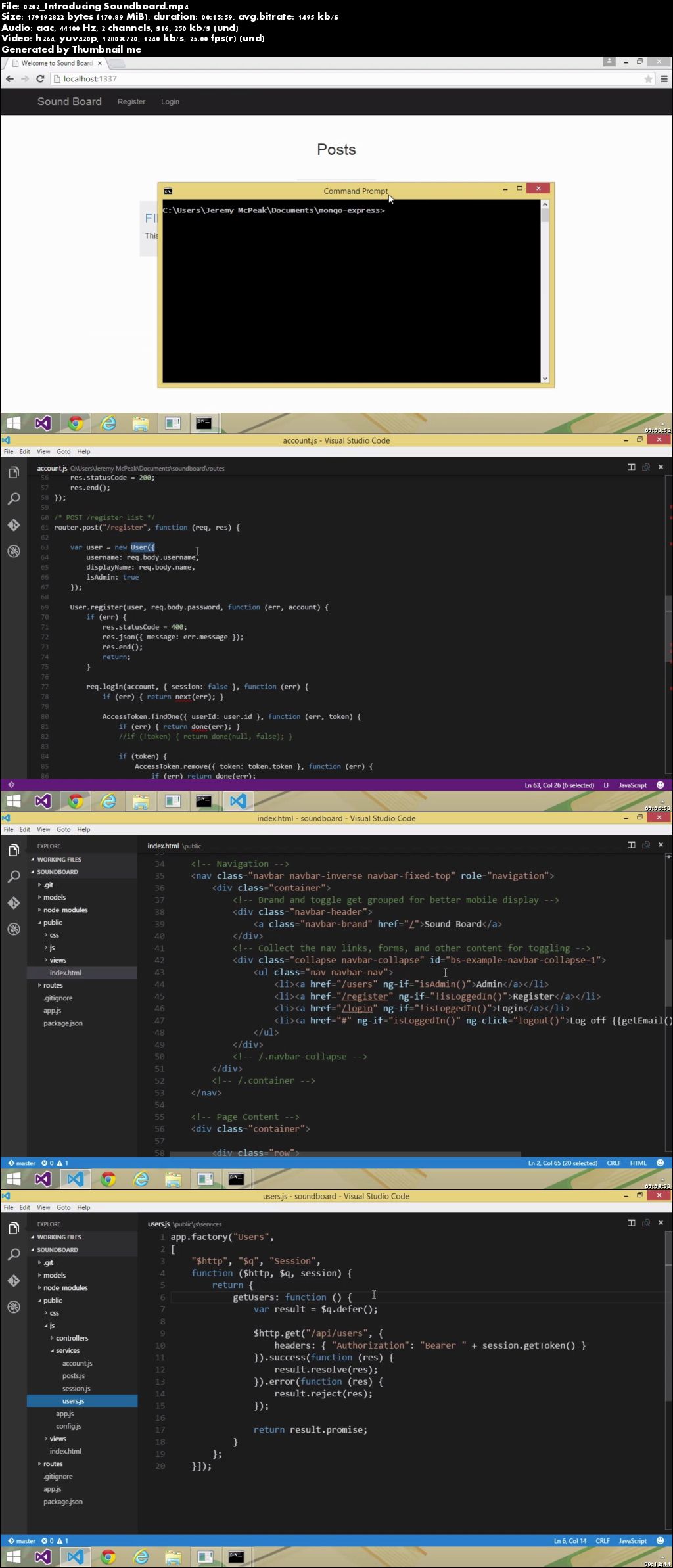Image resolution: width=673 pixels, height=1568 pixels.
Task: Open the Help menu in users.js window
Action: point(83,1207)
